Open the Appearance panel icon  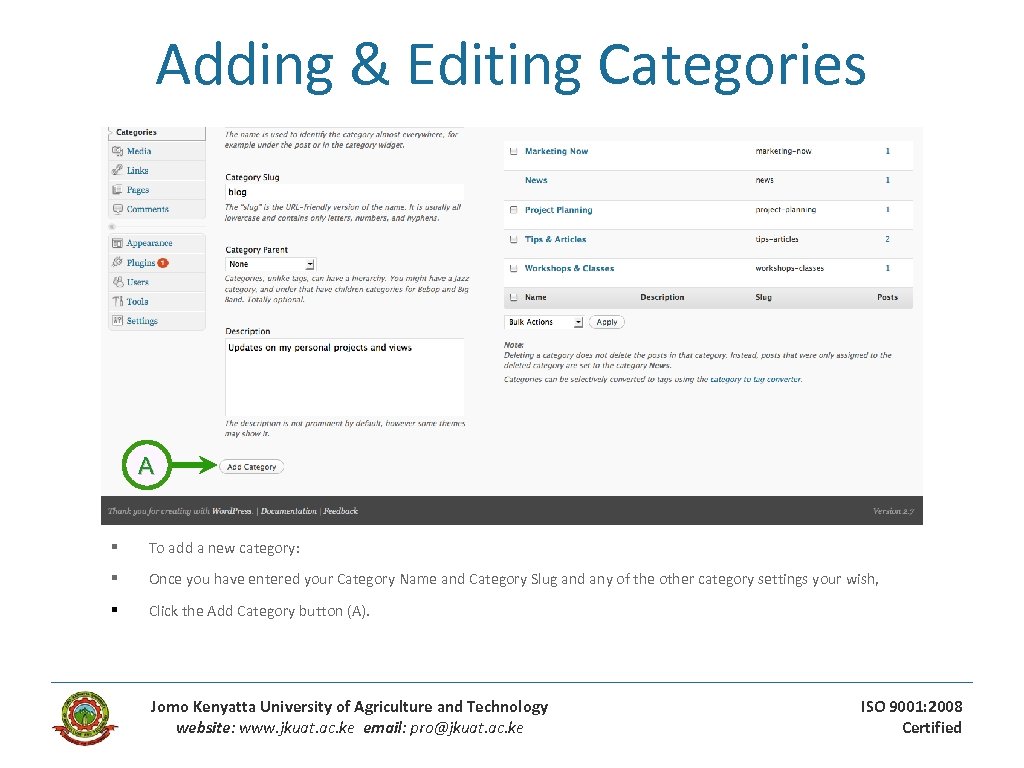[x=118, y=242]
